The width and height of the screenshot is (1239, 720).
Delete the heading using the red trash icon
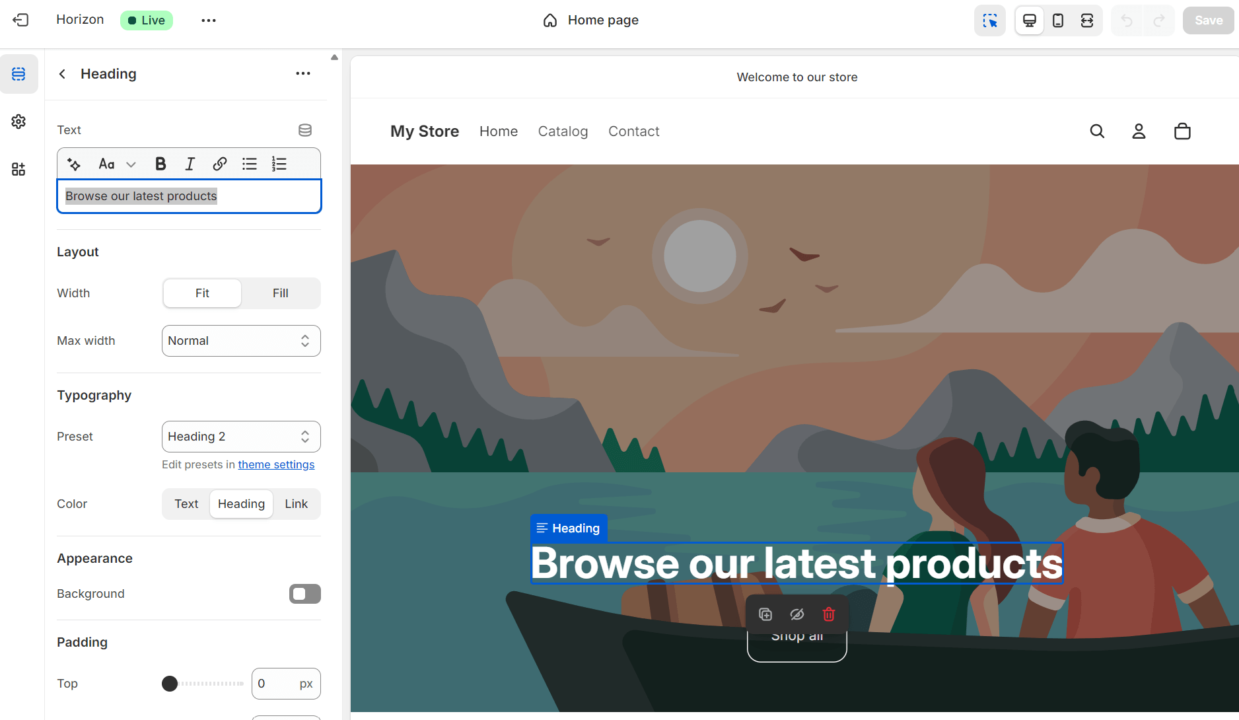coord(828,613)
